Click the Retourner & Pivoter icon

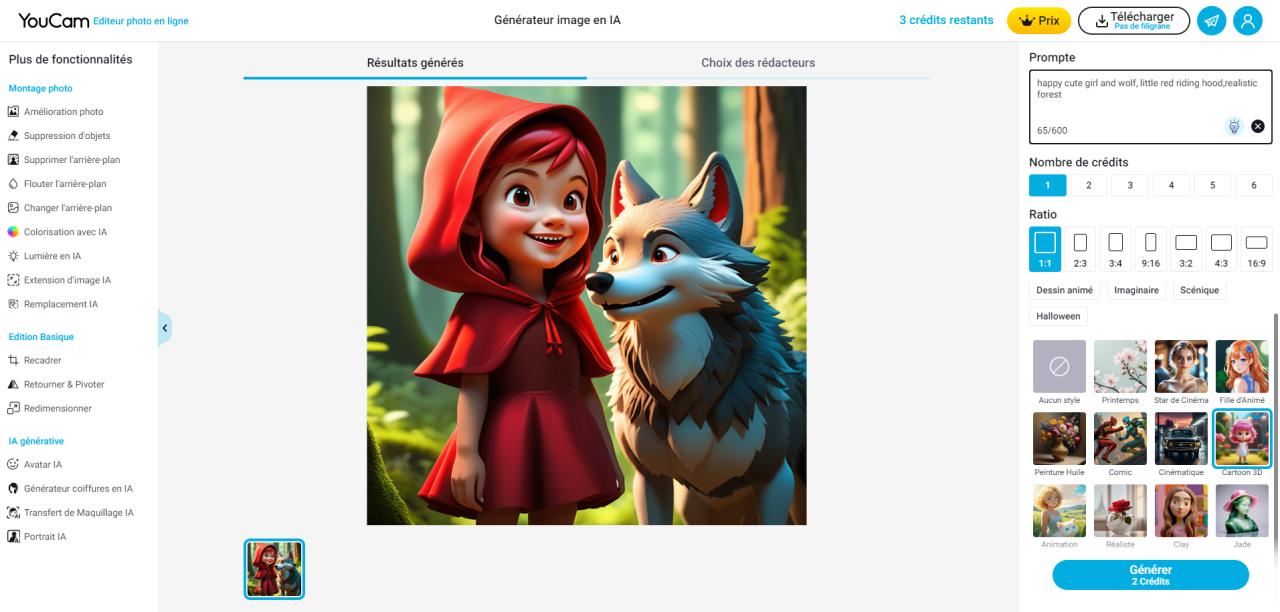pyautogui.click(x=14, y=384)
